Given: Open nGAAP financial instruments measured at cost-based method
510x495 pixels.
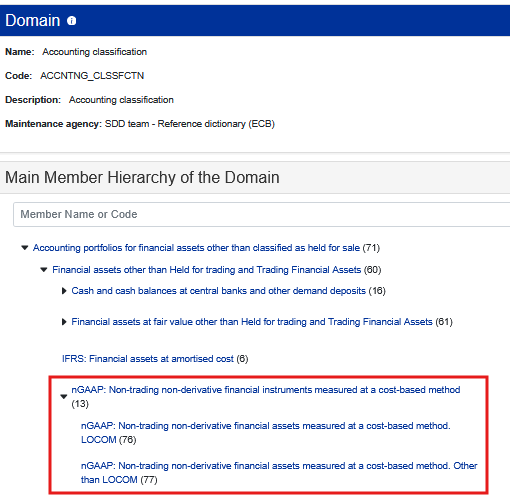Looking at the screenshot, I should click(x=266, y=390).
